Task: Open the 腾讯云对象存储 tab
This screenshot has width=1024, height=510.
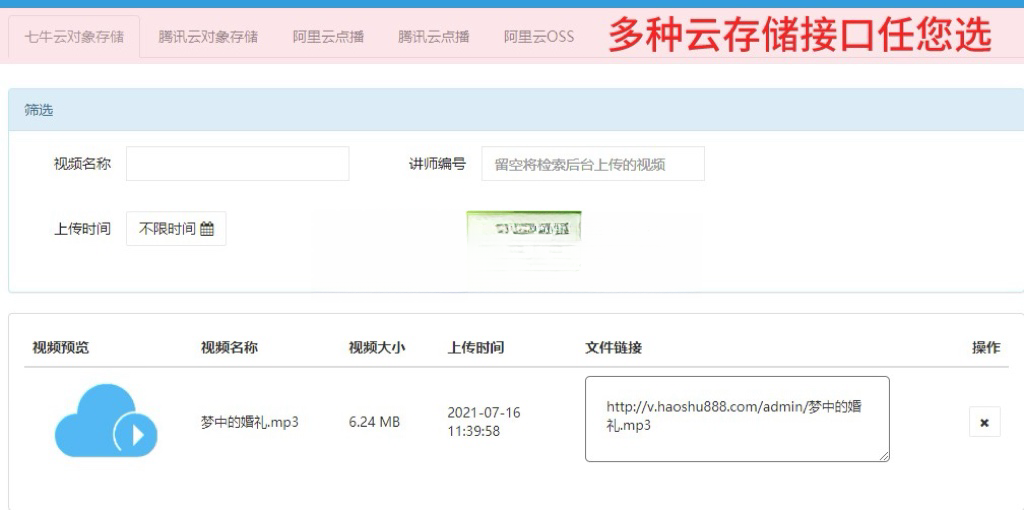Action: tap(208, 37)
